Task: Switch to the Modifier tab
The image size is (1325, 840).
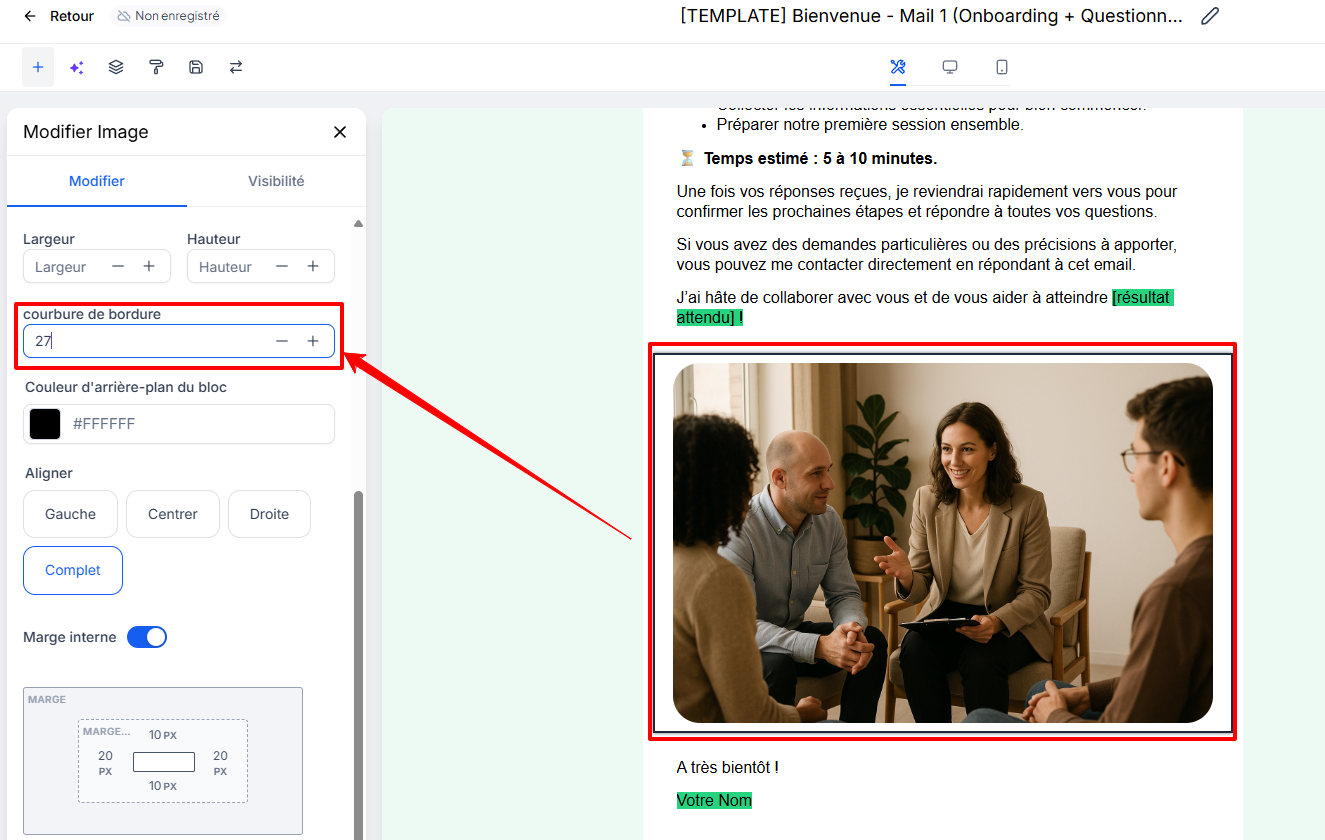Action: [x=97, y=181]
